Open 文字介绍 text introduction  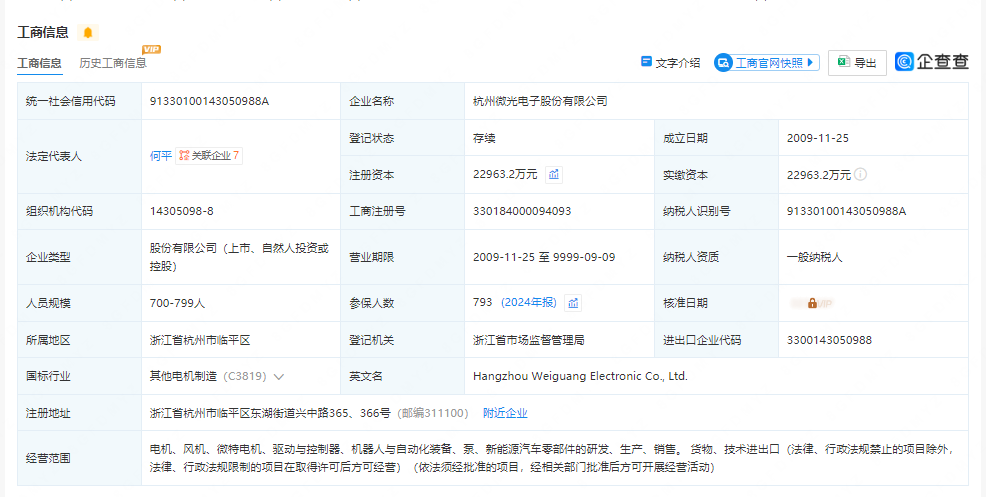pos(670,62)
